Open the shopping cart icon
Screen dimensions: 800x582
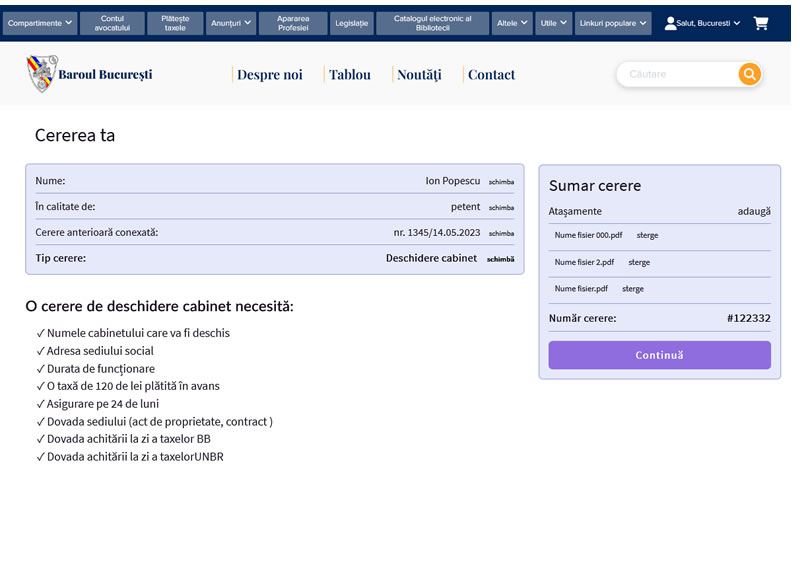point(761,23)
